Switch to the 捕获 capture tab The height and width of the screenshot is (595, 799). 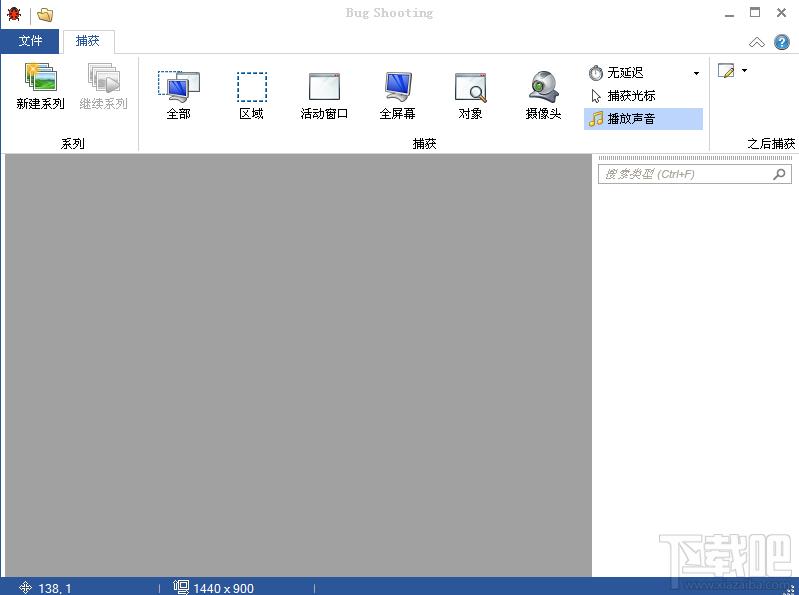click(88, 41)
